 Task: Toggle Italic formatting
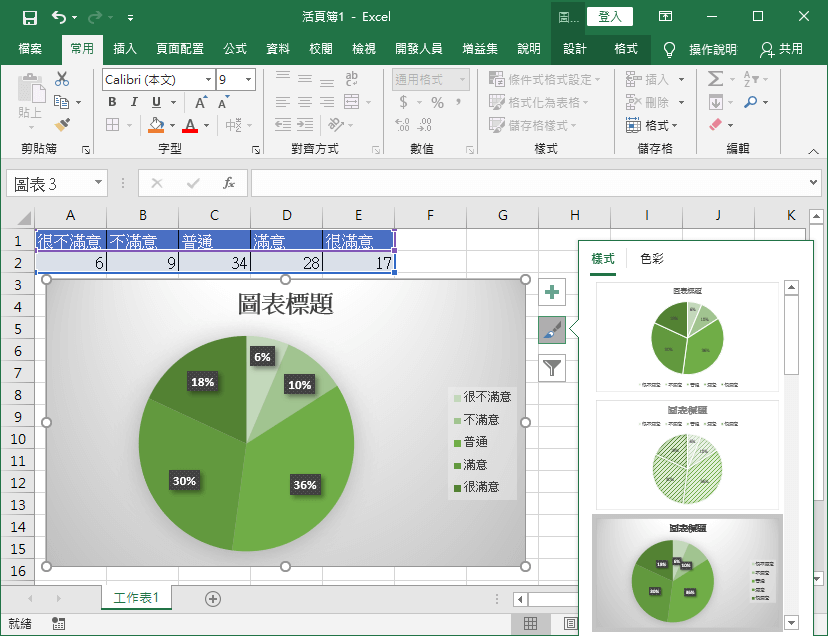134,102
